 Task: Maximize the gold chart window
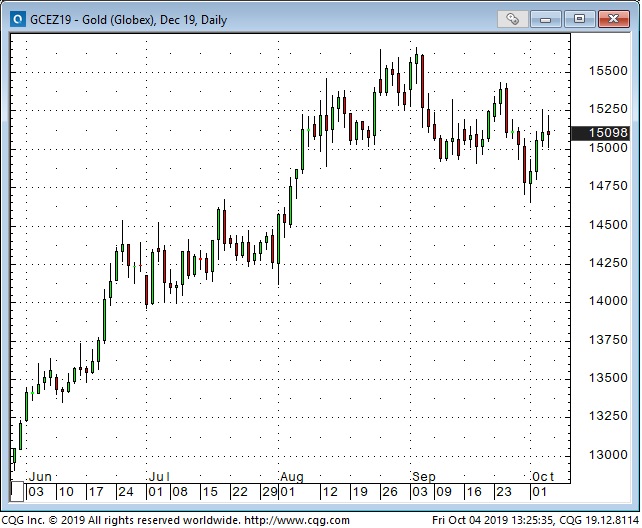(x=579, y=19)
